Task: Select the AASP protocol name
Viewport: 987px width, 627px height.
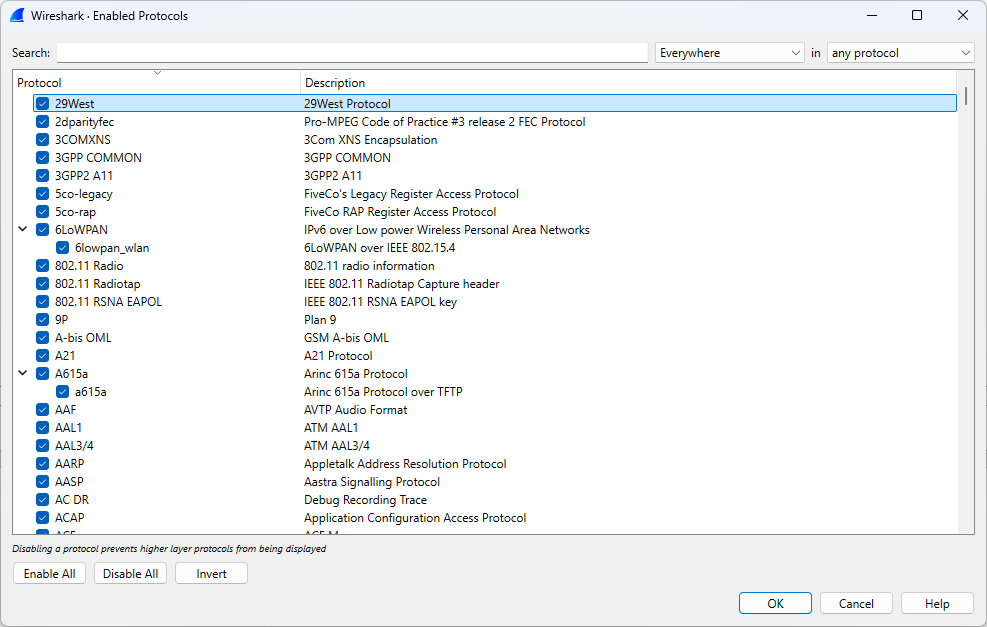Action: pos(69,482)
